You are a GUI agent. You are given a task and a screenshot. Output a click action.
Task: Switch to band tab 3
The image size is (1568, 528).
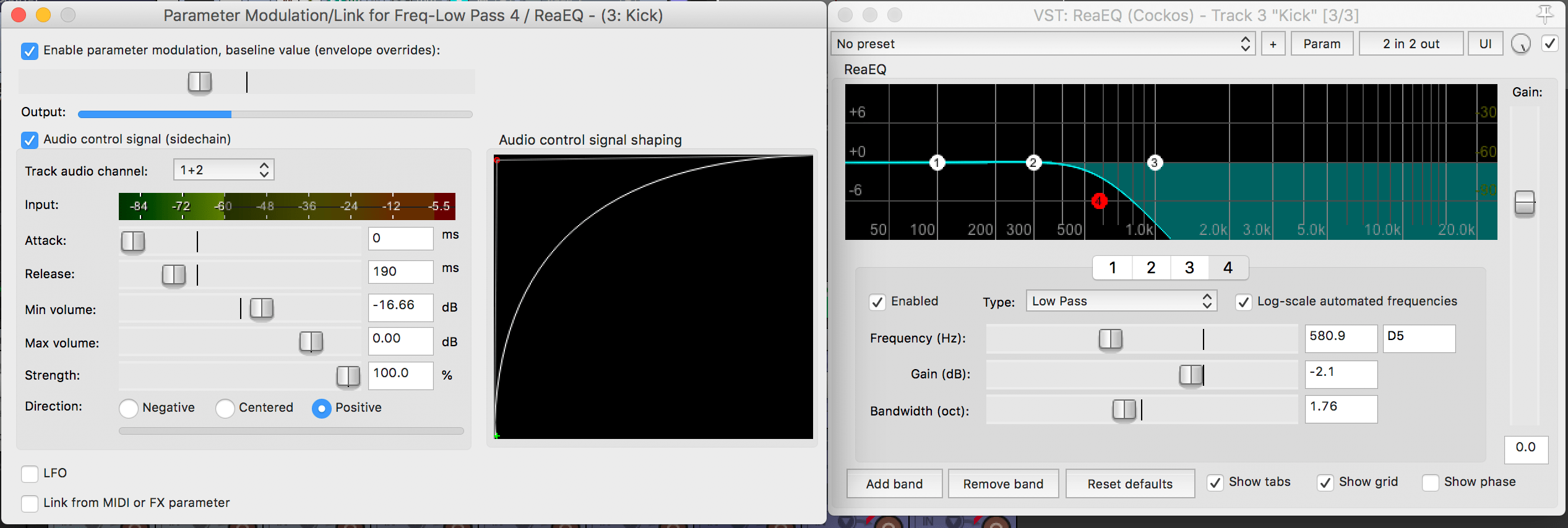pyautogui.click(x=1189, y=268)
